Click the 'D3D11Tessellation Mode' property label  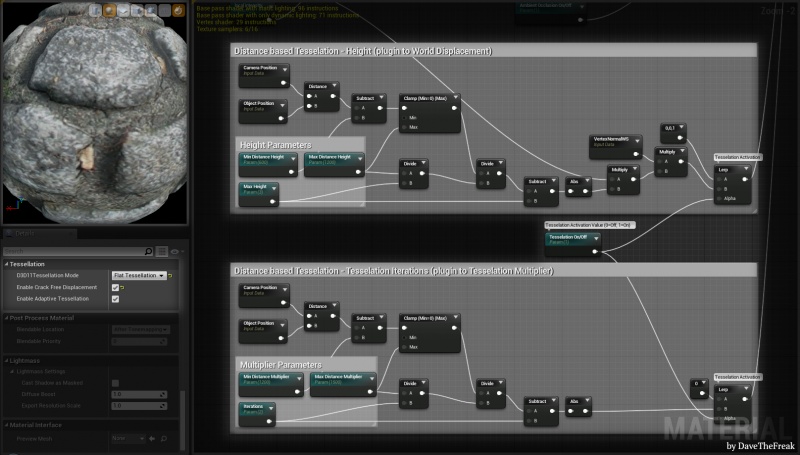pyautogui.click(x=47, y=275)
